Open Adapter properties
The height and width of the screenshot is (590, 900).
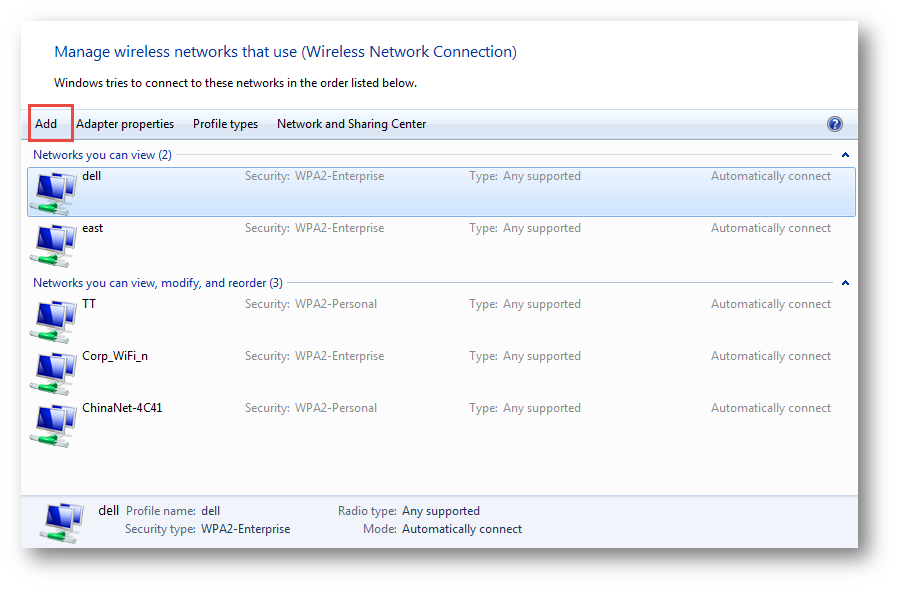[x=125, y=124]
